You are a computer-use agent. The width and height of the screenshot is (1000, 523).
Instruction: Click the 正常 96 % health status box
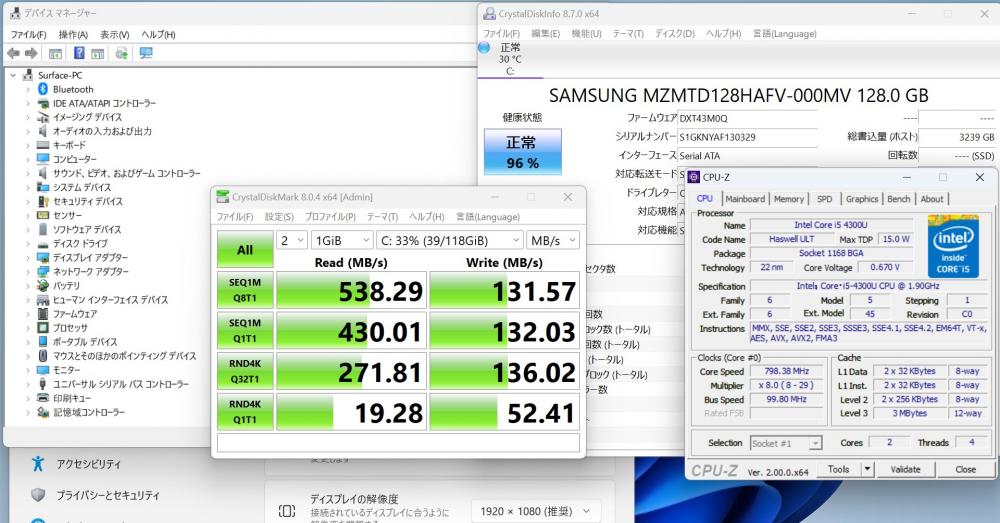(522, 152)
